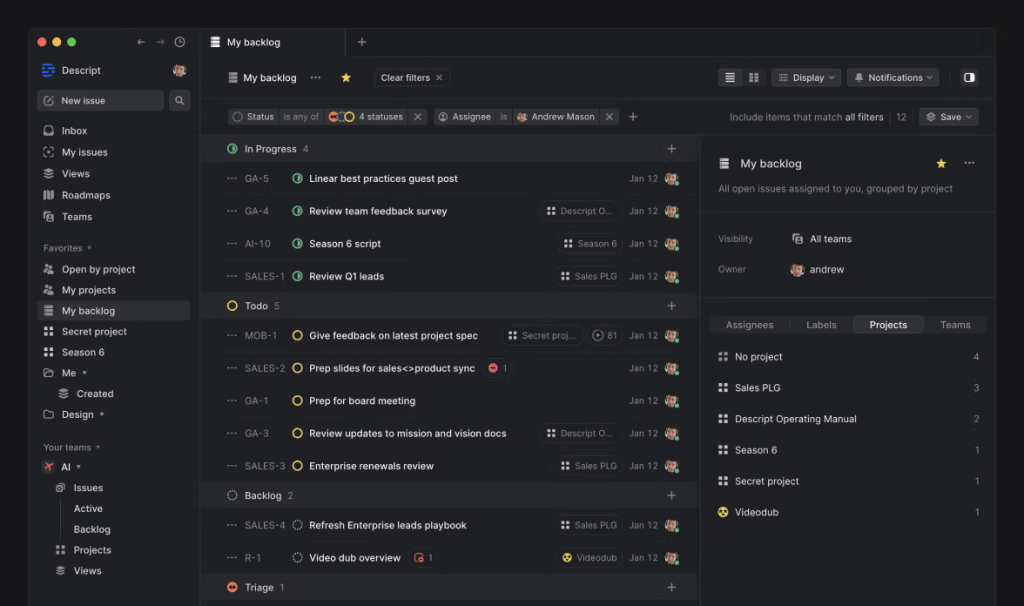
Task: Click owner andrew in details
Action: [x=817, y=270]
